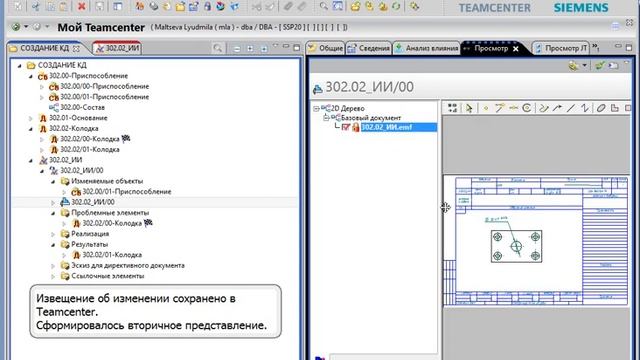Click the green refresh arrows icon in toolbar
This screenshot has height=360, width=640.
[396, 6]
